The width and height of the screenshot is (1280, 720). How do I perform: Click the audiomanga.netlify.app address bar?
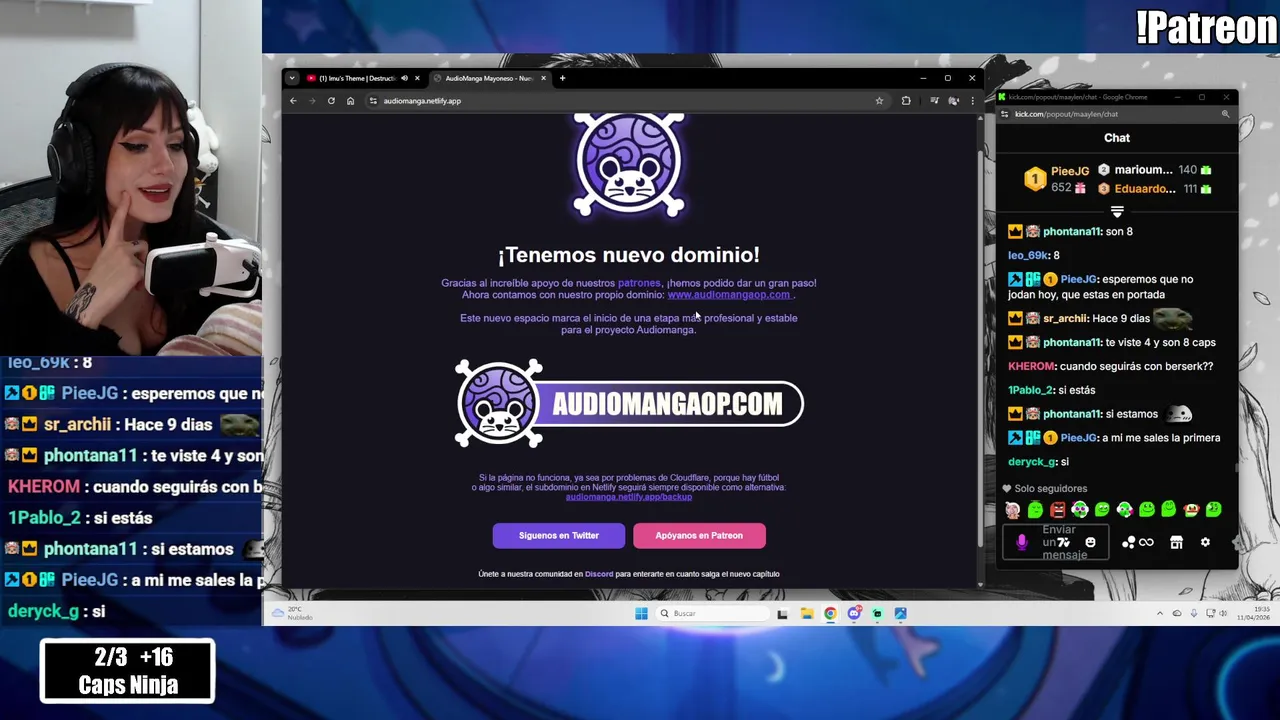pos(620,101)
